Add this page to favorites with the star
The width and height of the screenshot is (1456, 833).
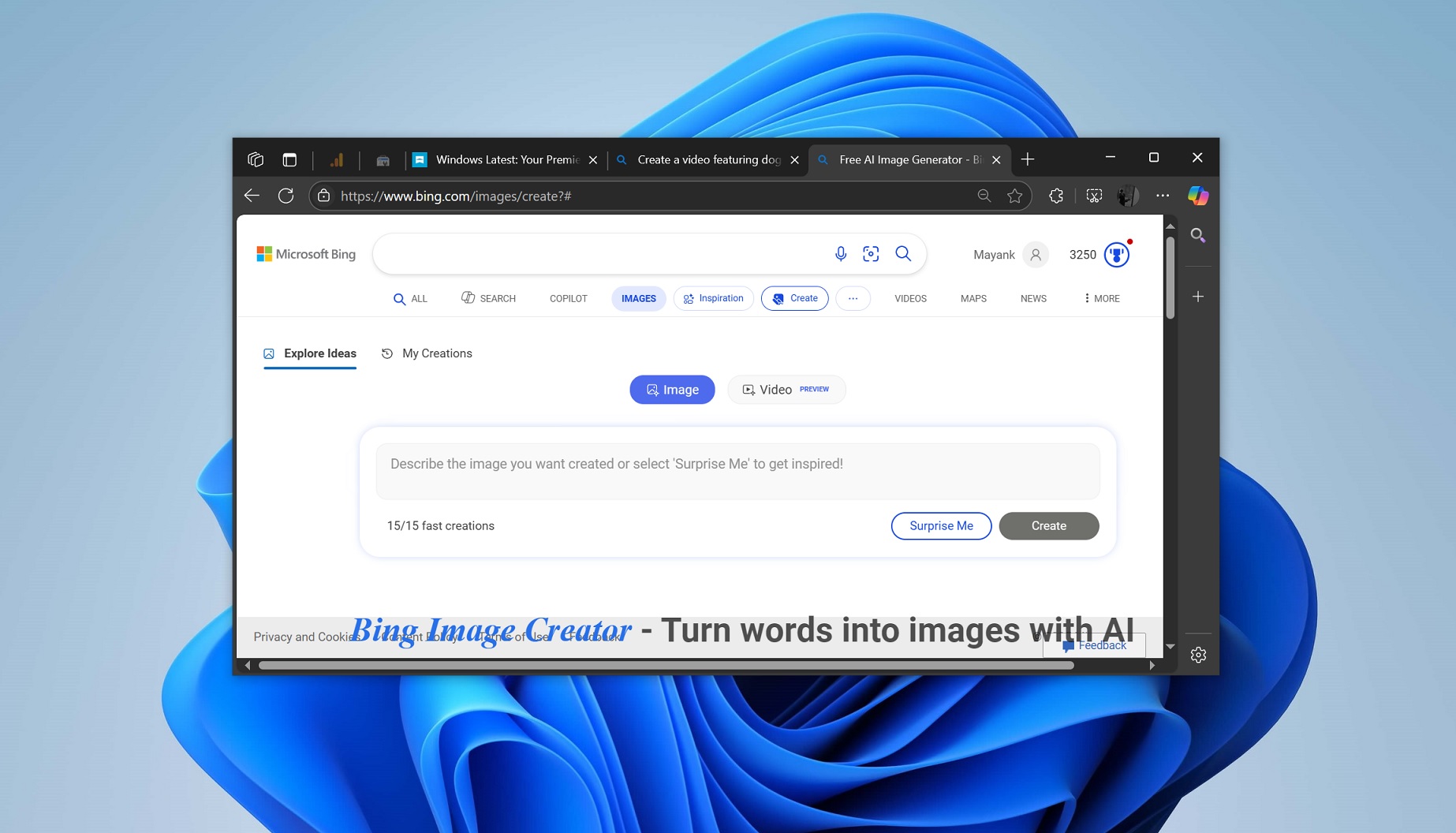[1015, 196]
